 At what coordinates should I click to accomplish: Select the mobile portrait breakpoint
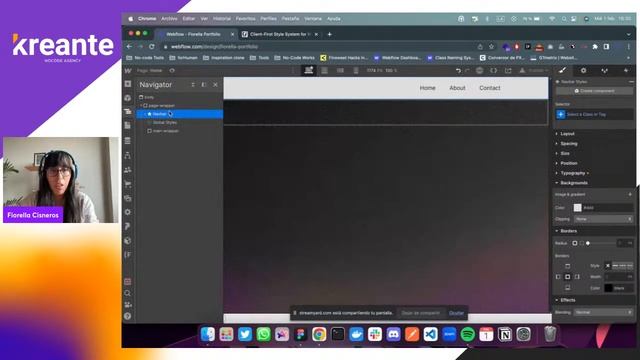coord(356,70)
